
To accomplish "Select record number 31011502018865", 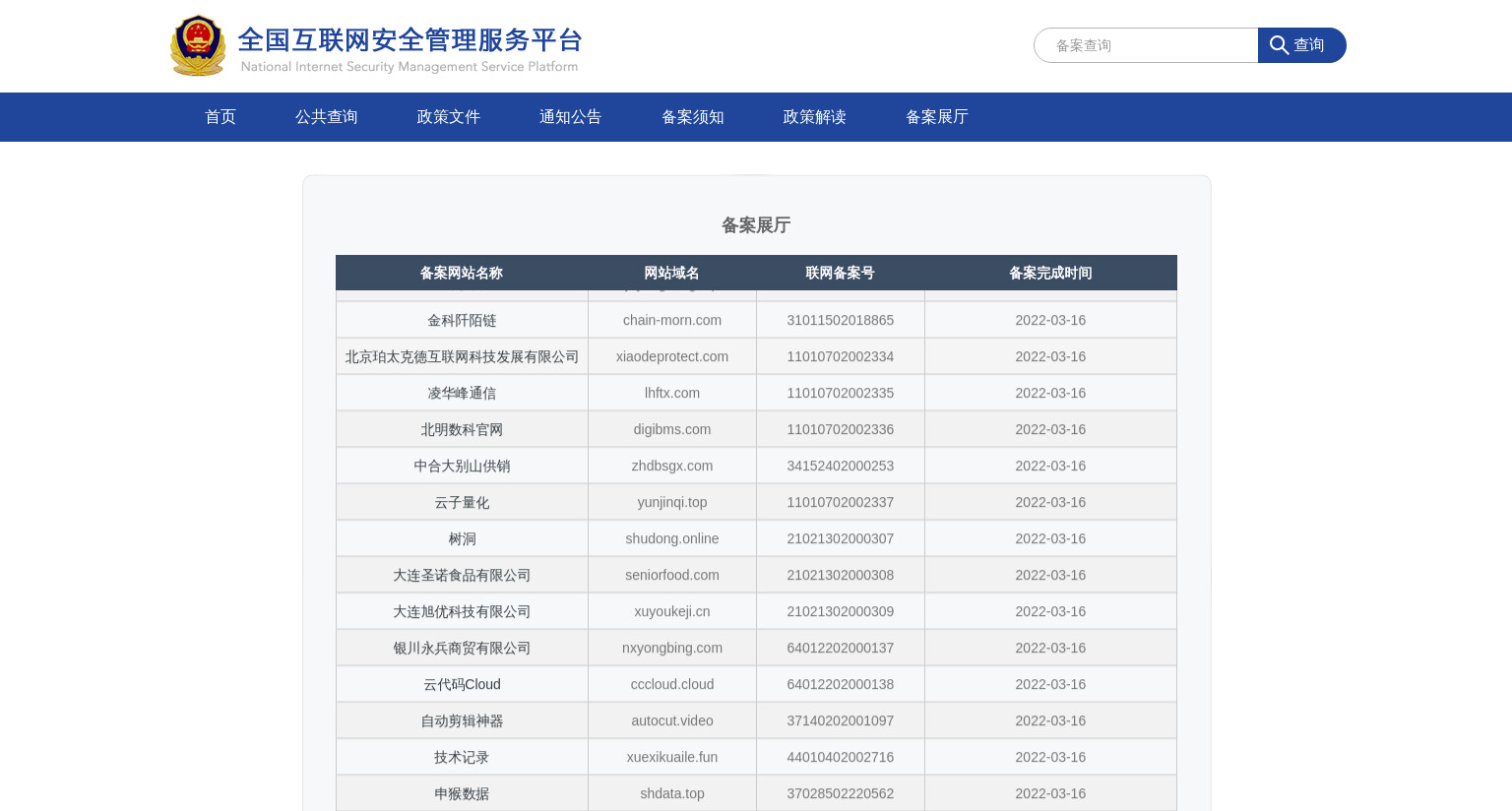I will click(x=841, y=320).
